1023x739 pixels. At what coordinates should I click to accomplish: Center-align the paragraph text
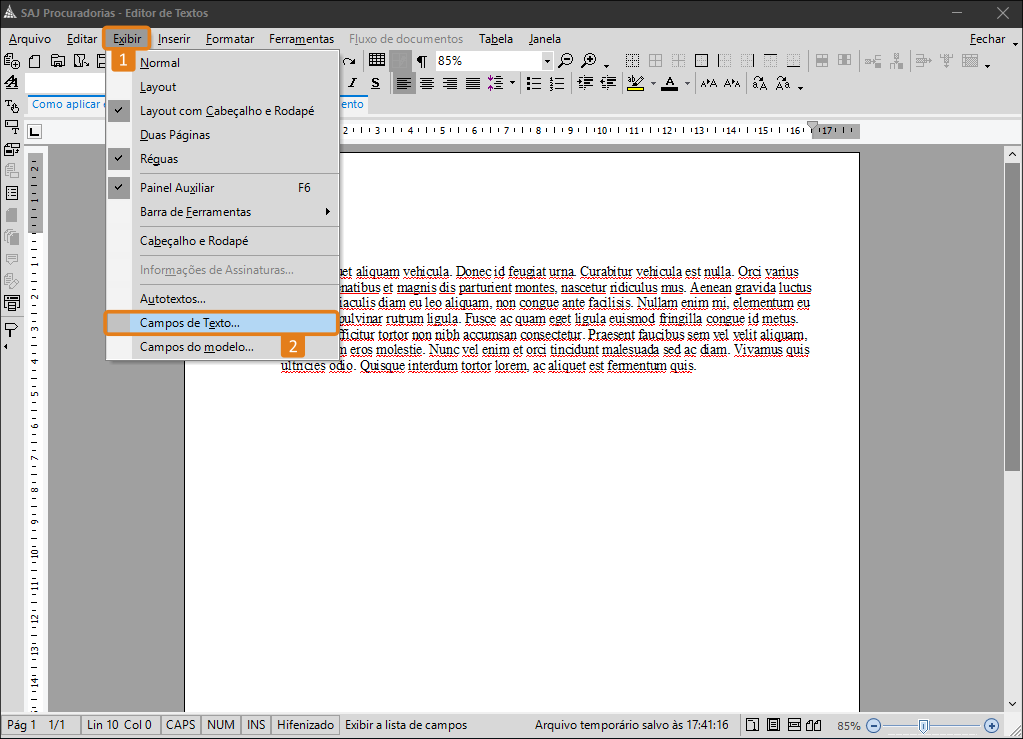427,83
